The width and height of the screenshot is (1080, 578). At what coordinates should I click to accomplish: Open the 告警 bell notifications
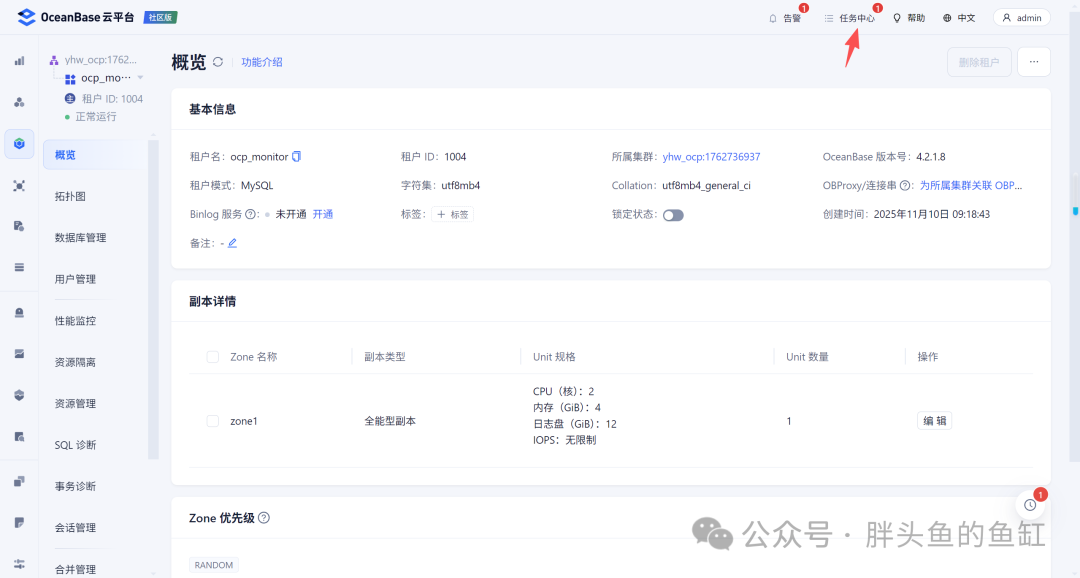(x=785, y=18)
